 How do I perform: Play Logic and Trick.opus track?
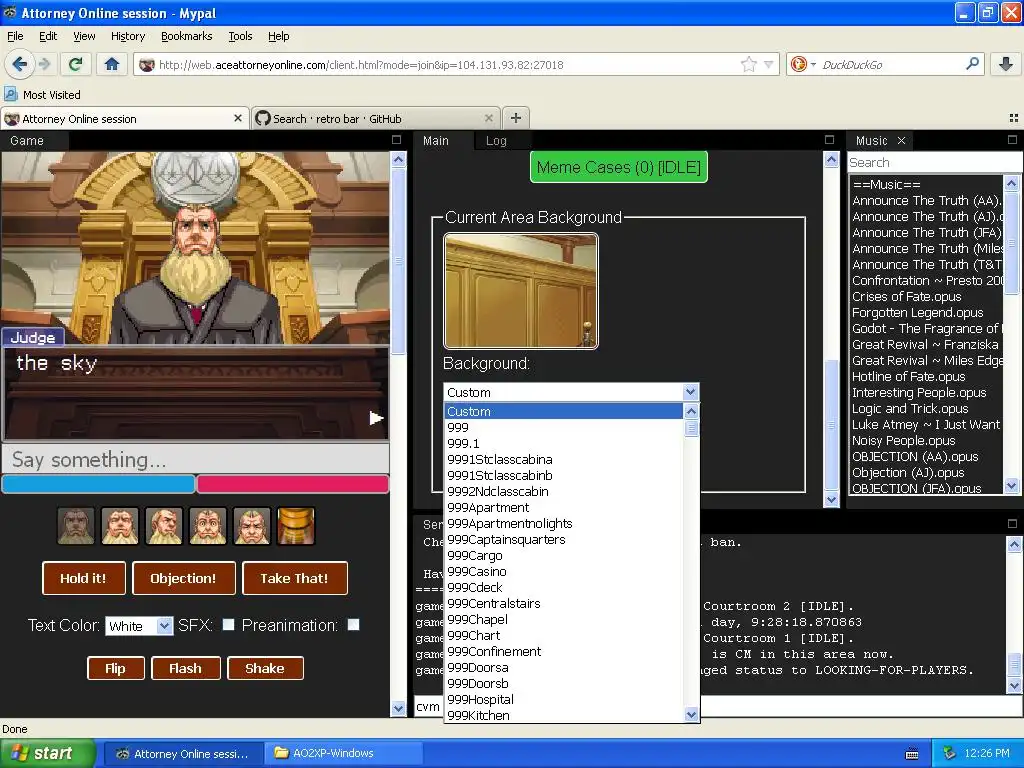pyautogui.click(x=910, y=408)
